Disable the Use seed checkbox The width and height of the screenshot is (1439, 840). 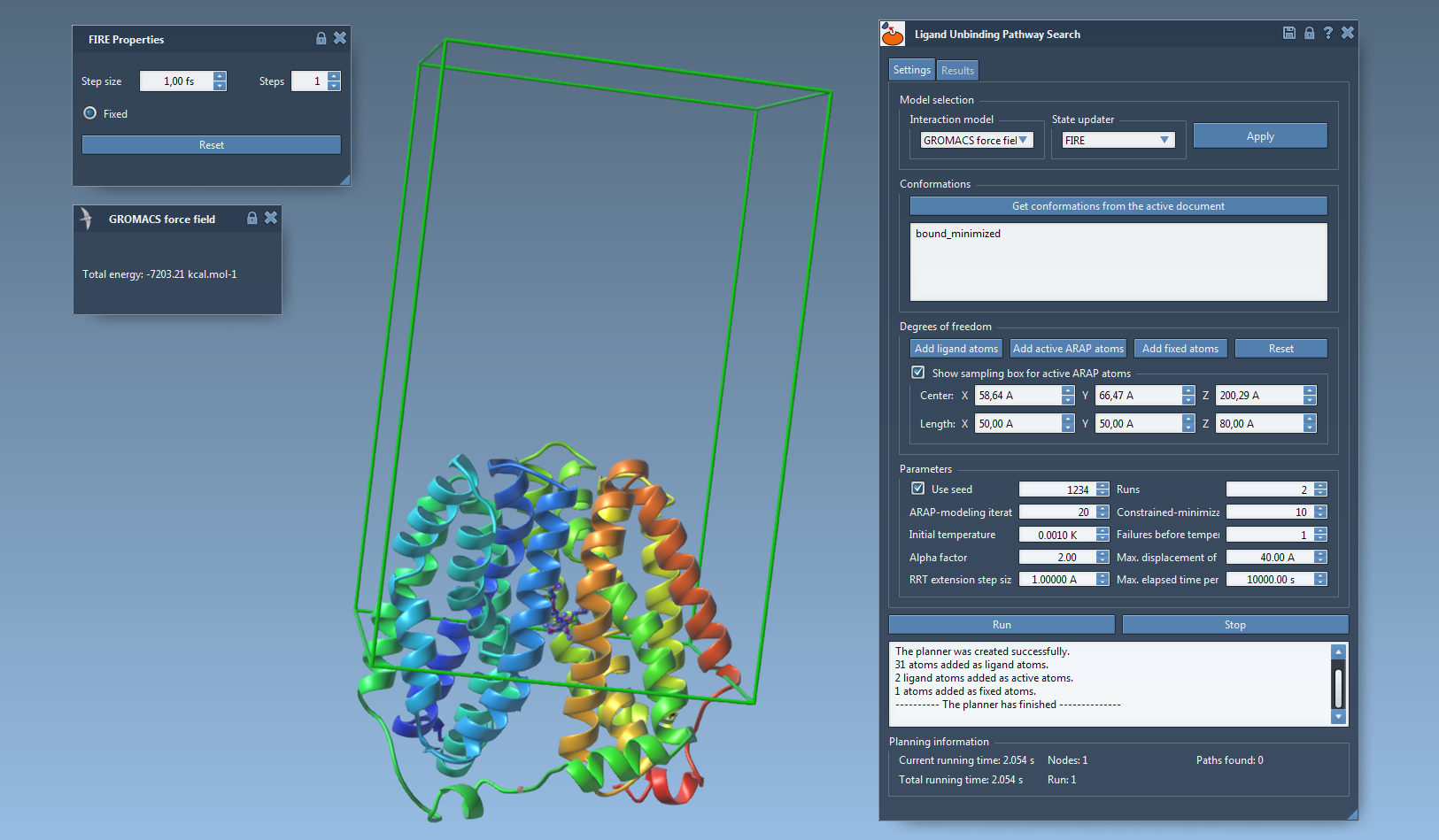[918, 489]
